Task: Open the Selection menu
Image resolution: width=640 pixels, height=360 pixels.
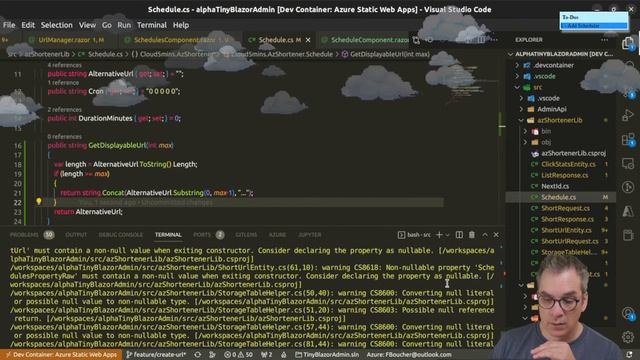Action: (56, 25)
